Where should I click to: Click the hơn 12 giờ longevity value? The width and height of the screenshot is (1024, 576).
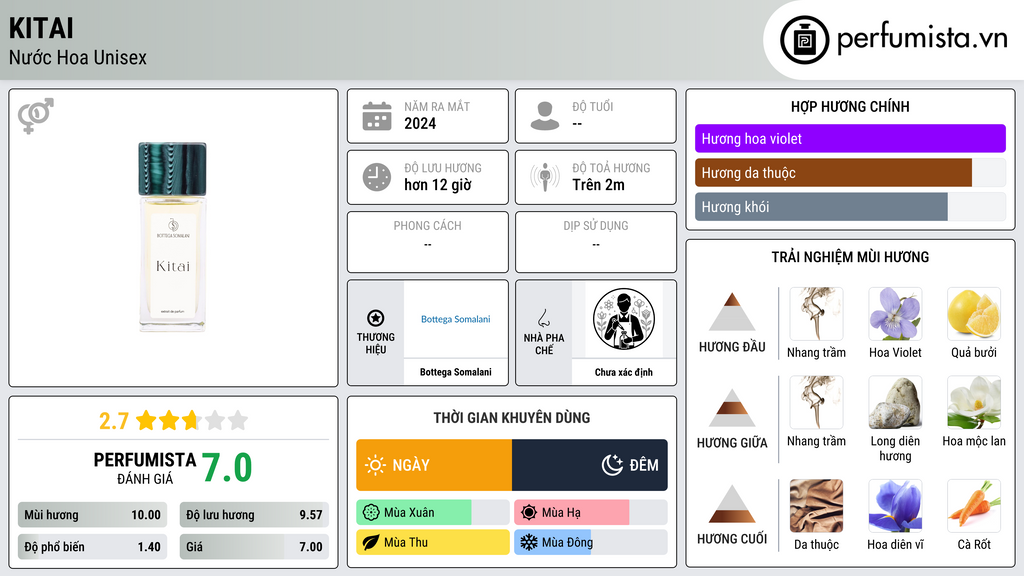click(x=438, y=185)
